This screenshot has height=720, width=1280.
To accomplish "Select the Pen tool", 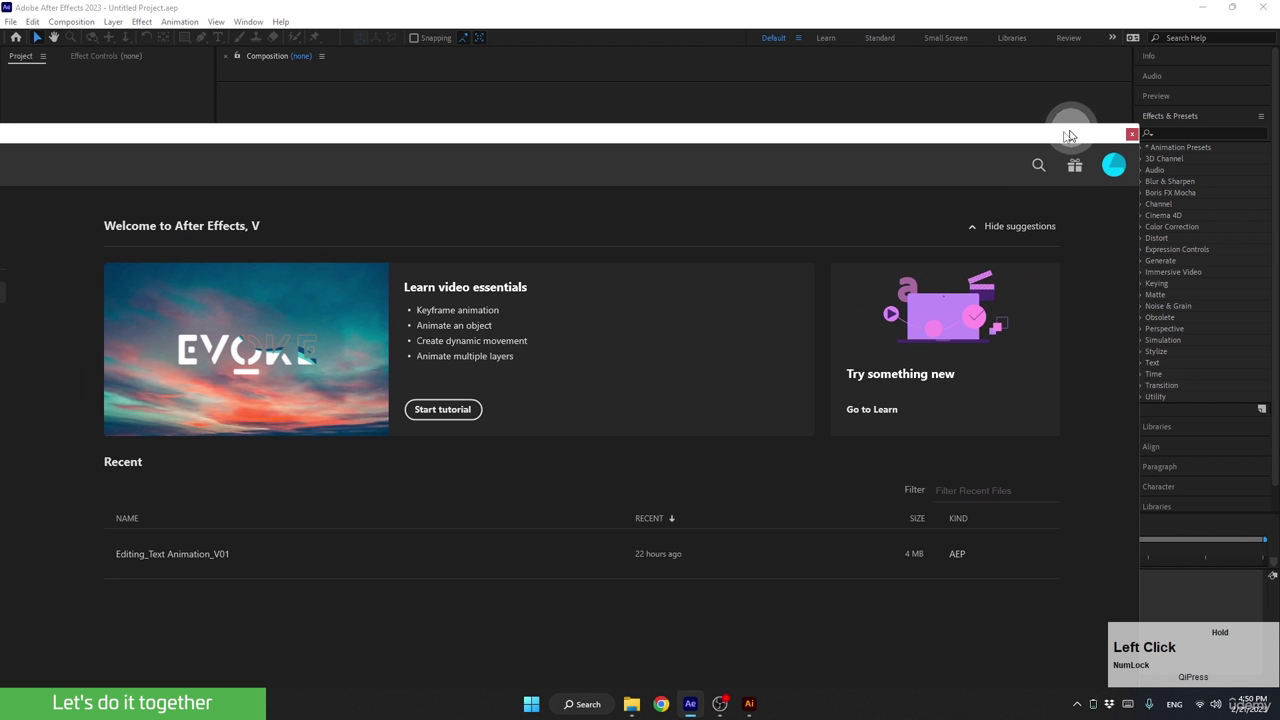I will coord(201,37).
